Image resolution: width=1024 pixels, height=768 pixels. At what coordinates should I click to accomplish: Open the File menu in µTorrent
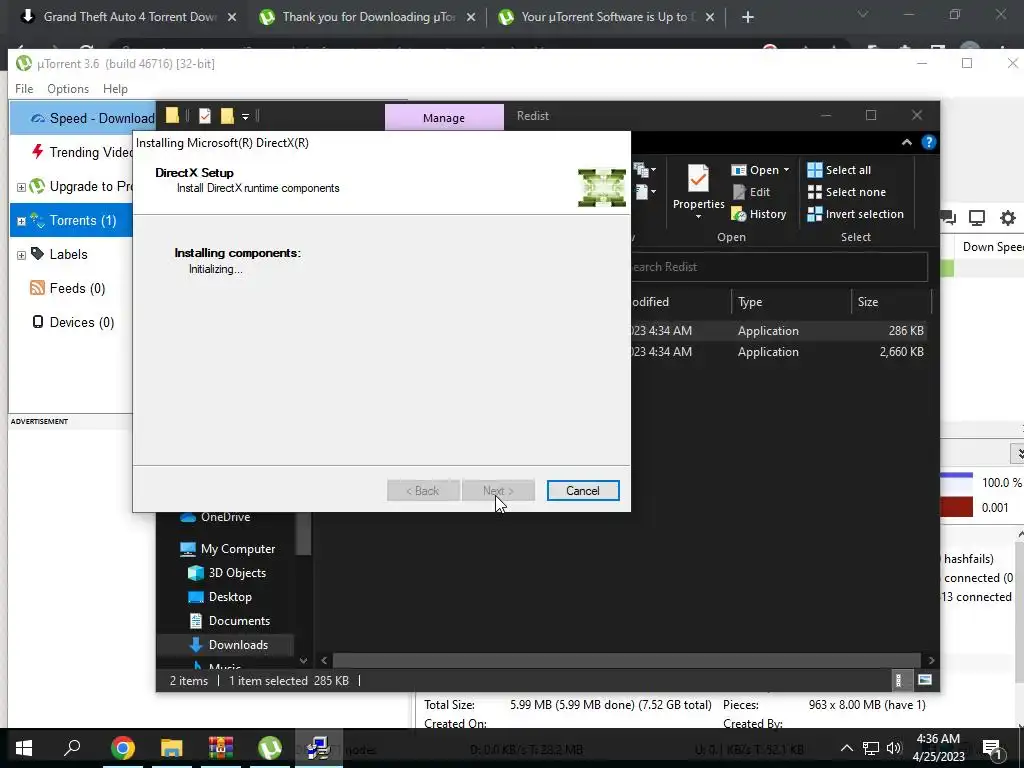pyautogui.click(x=24, y=89)
